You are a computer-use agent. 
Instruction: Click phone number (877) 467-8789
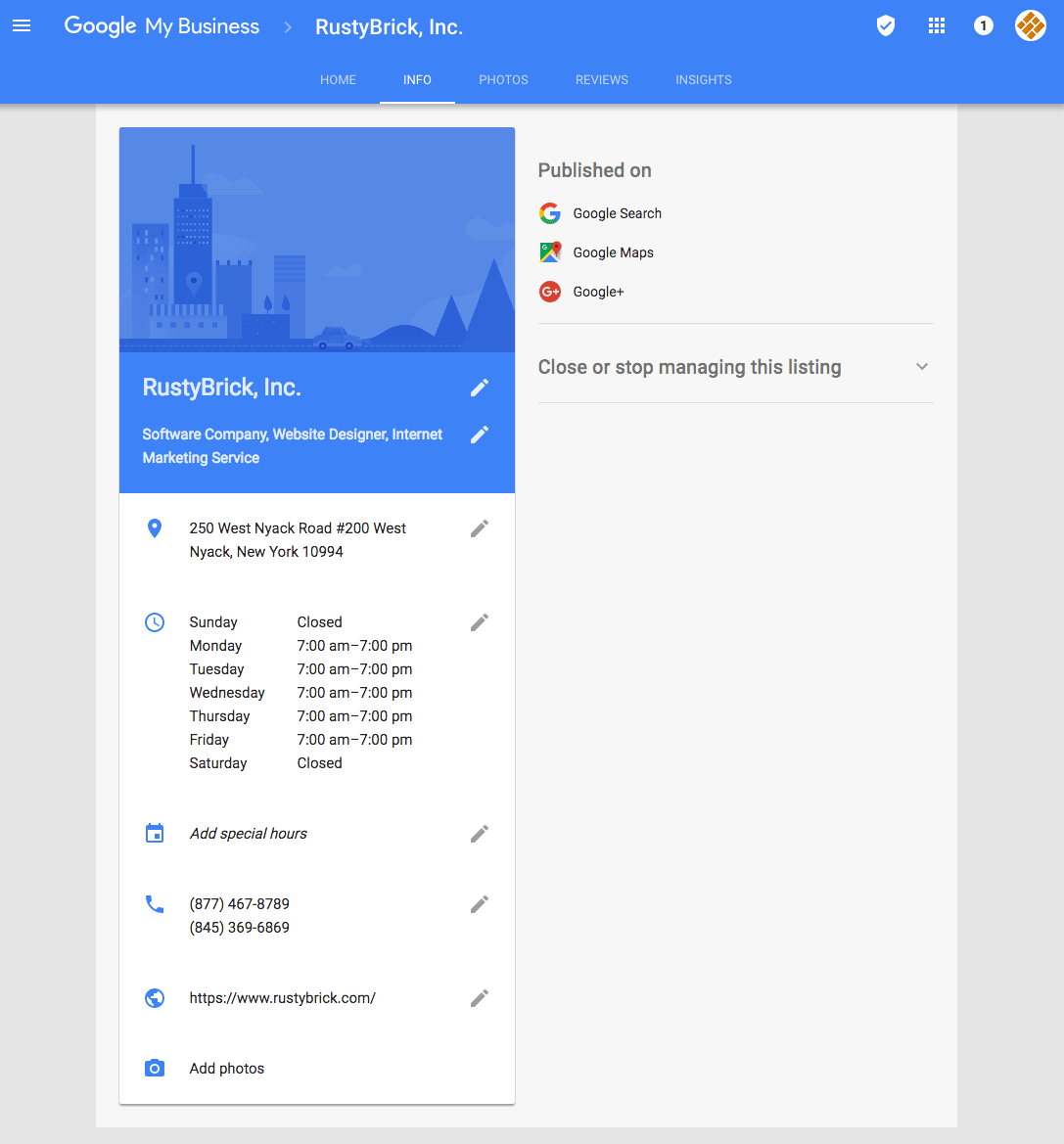tap(240, 904)
